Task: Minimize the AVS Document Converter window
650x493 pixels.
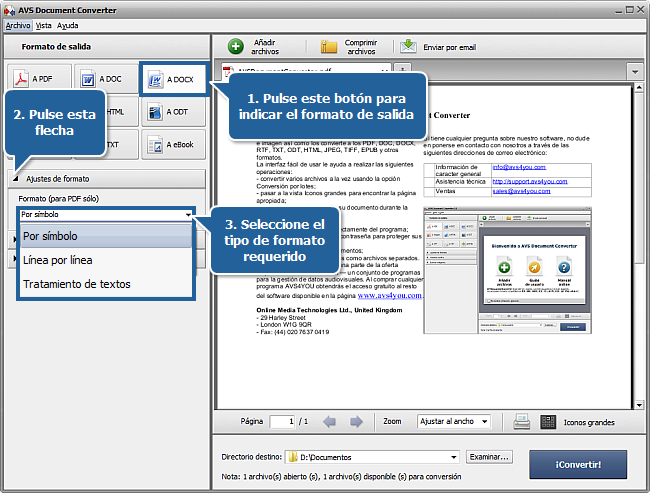Action: 618,10
